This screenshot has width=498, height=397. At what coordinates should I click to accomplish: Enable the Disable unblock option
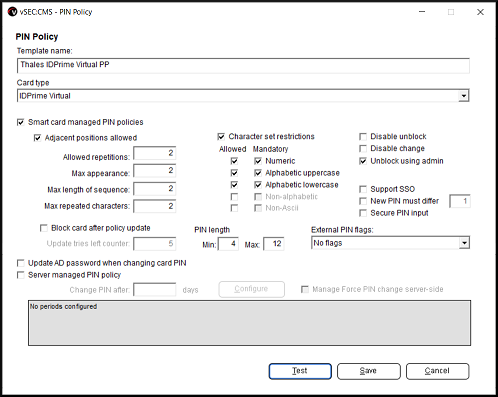pos(363,136)
